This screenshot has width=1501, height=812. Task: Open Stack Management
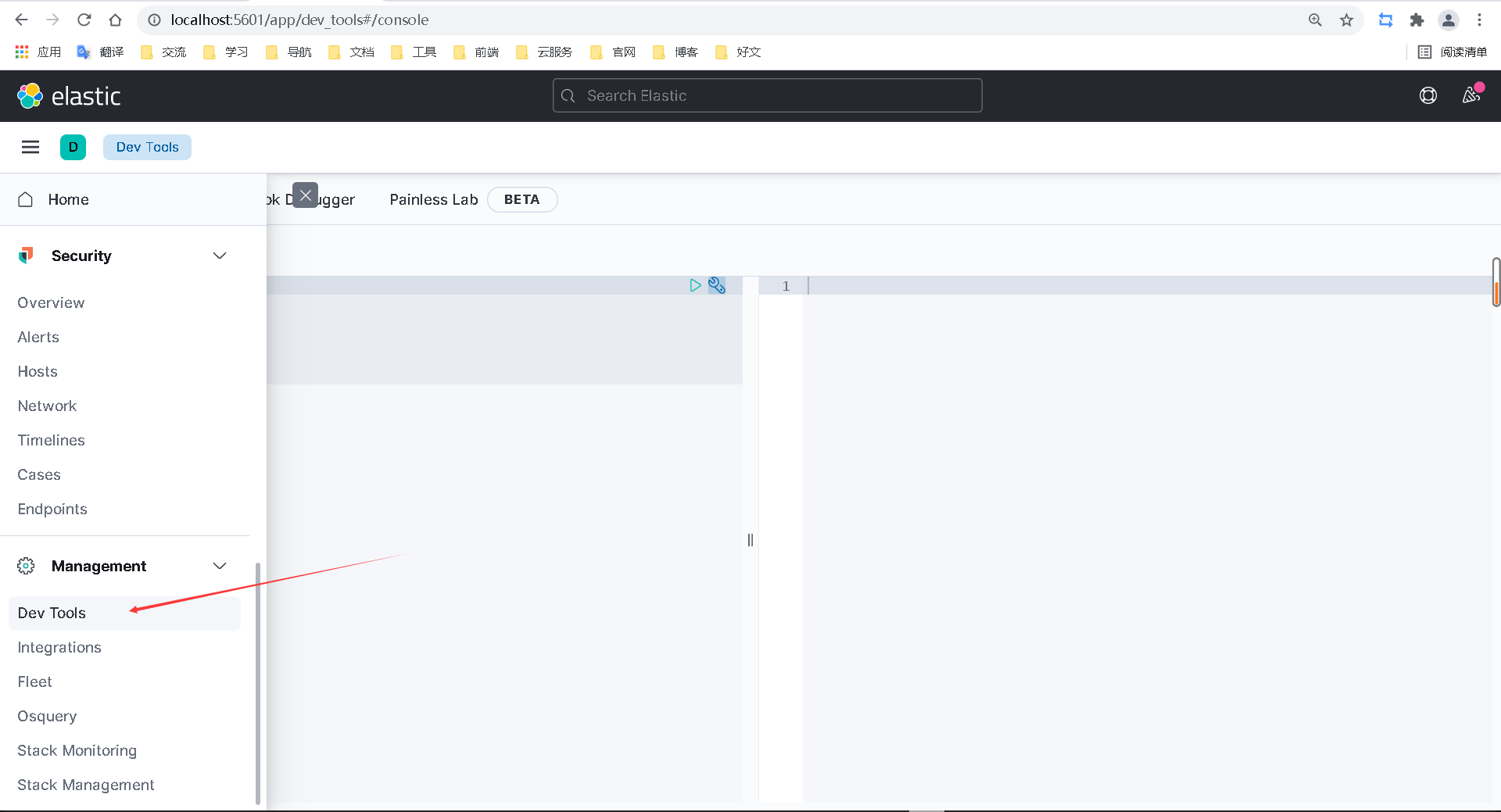point(86,785)
